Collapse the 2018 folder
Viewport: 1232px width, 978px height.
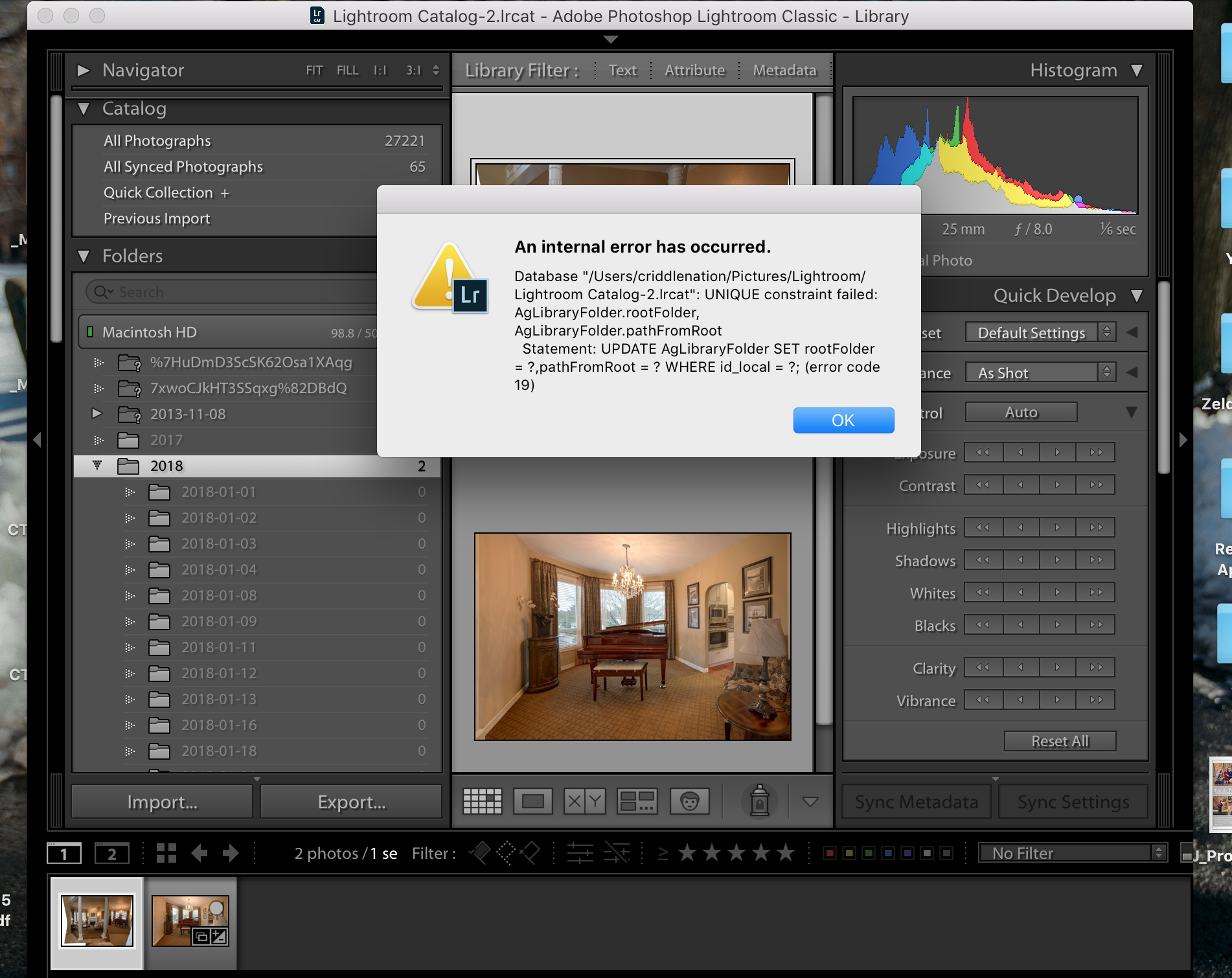97,465
